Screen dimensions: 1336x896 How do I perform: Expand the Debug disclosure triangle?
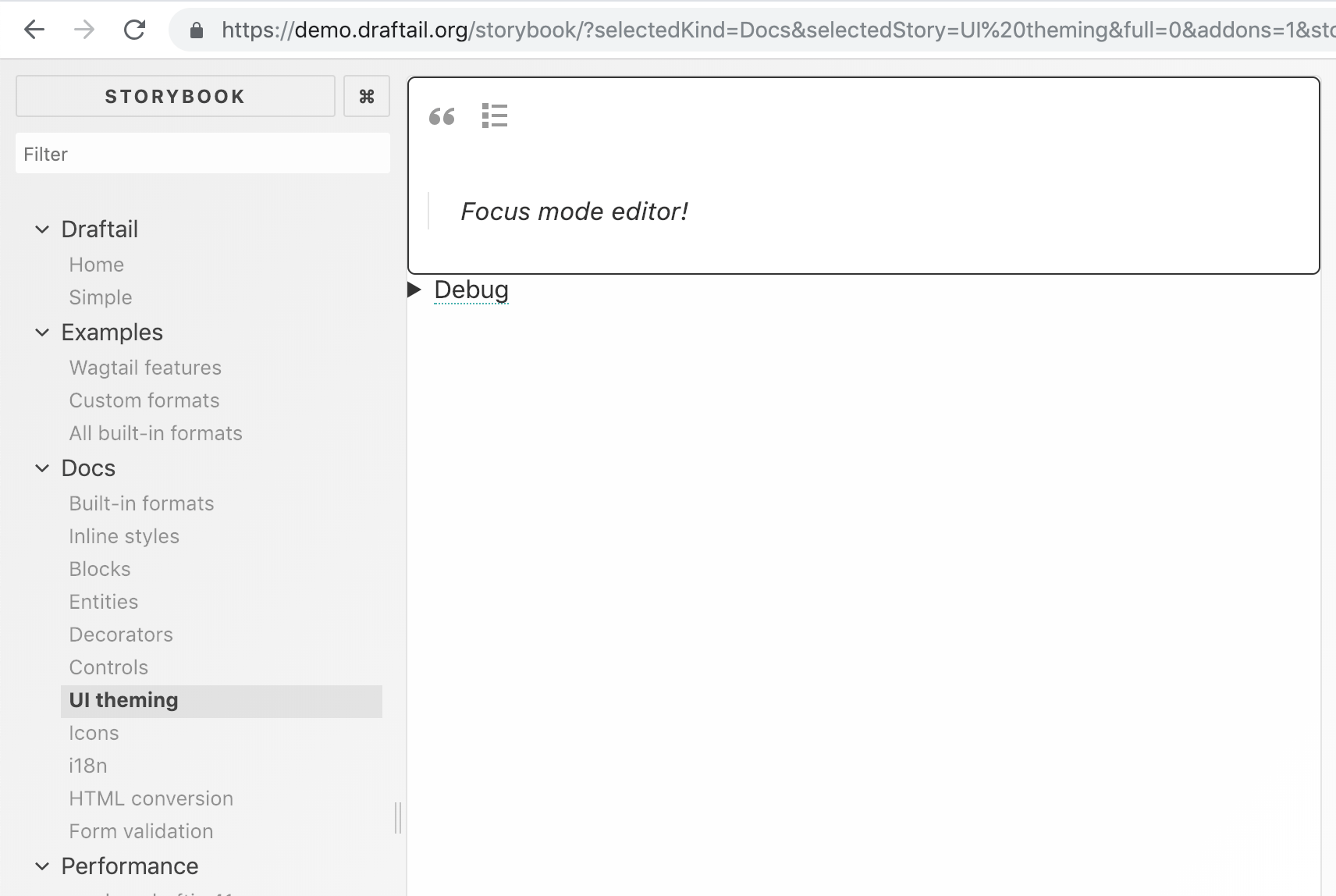point(414,289)
